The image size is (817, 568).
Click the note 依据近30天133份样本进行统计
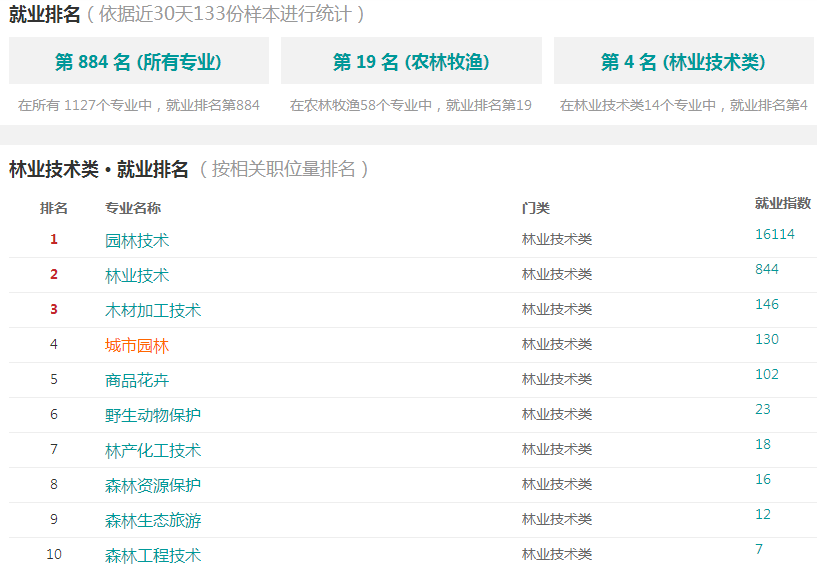coord(225,14)
